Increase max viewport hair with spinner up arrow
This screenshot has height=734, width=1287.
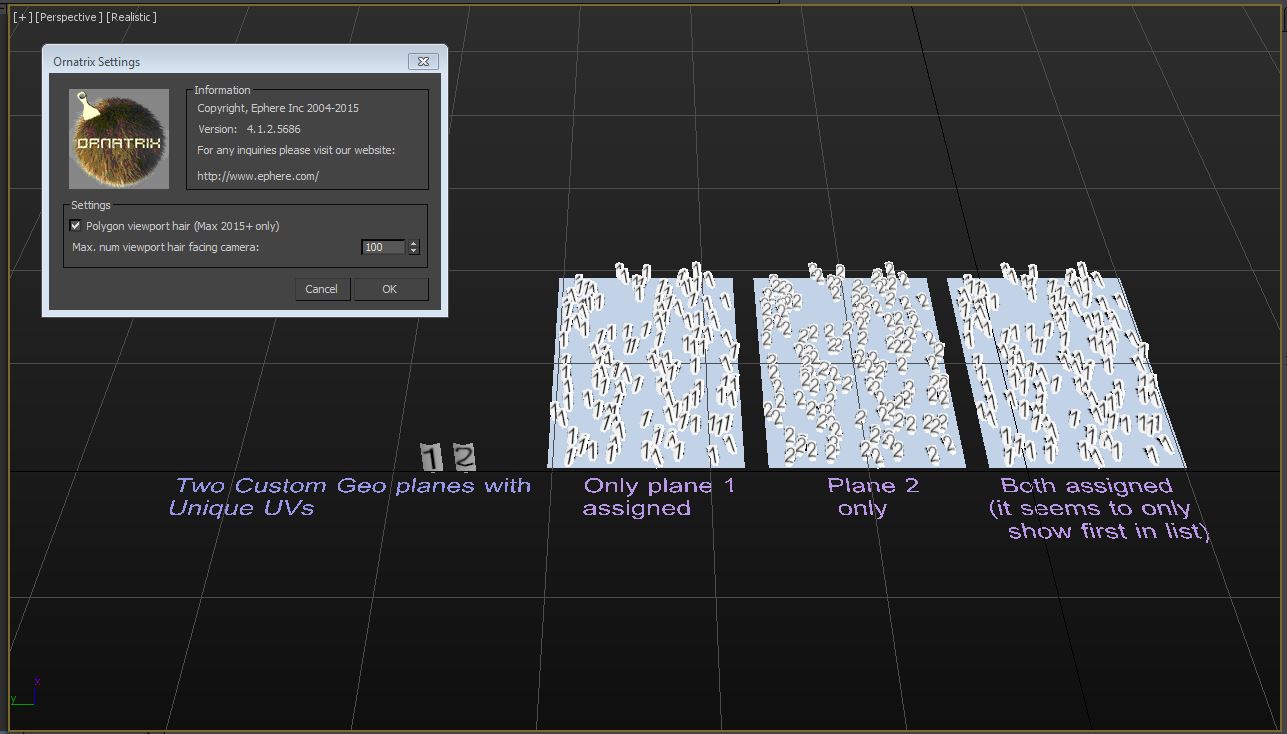click(414, 243)
